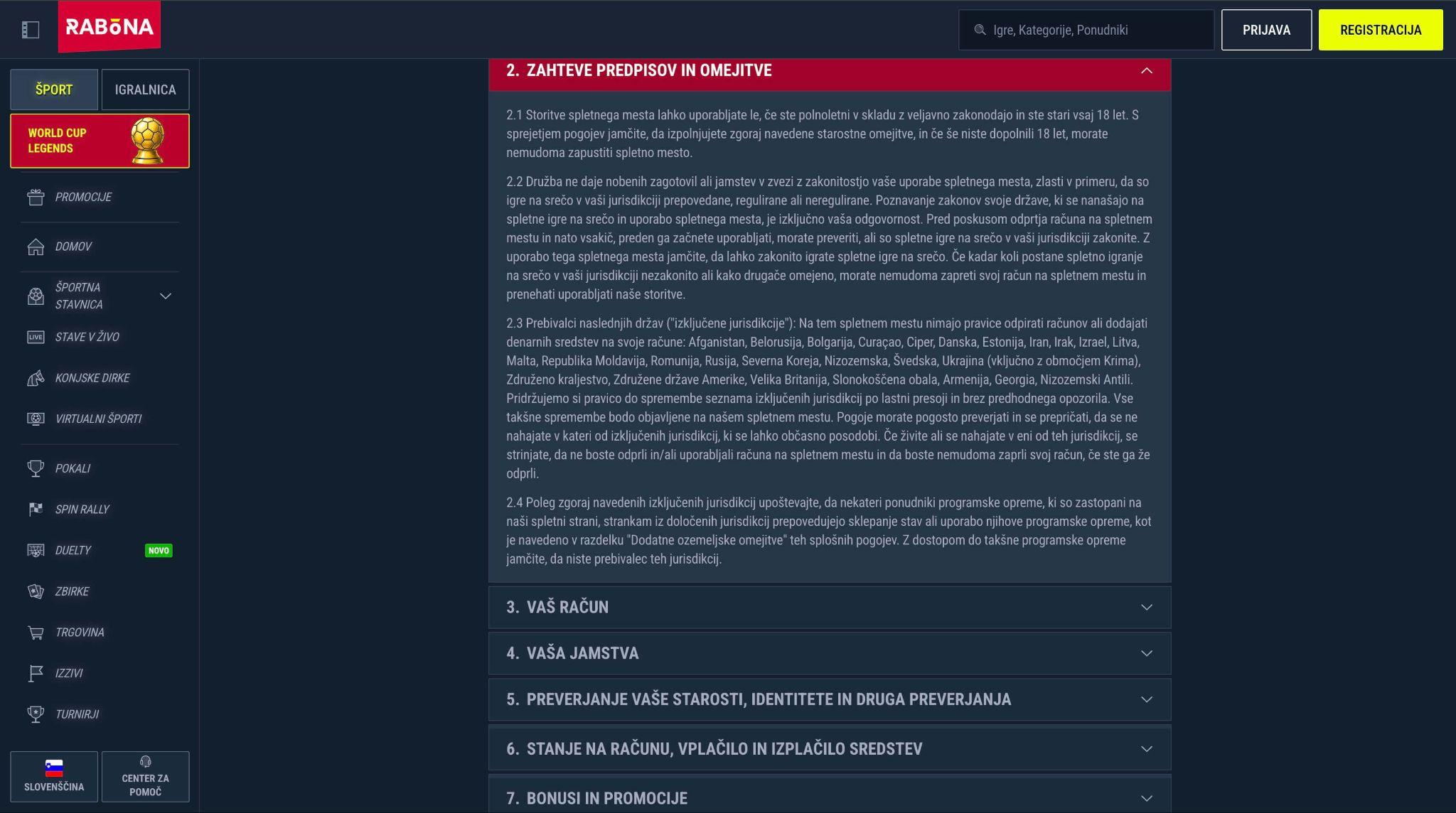Screen dimensions: 1456x813
Task: Click the 3. Vaš račun heading
Action: (x=557, y=607)
